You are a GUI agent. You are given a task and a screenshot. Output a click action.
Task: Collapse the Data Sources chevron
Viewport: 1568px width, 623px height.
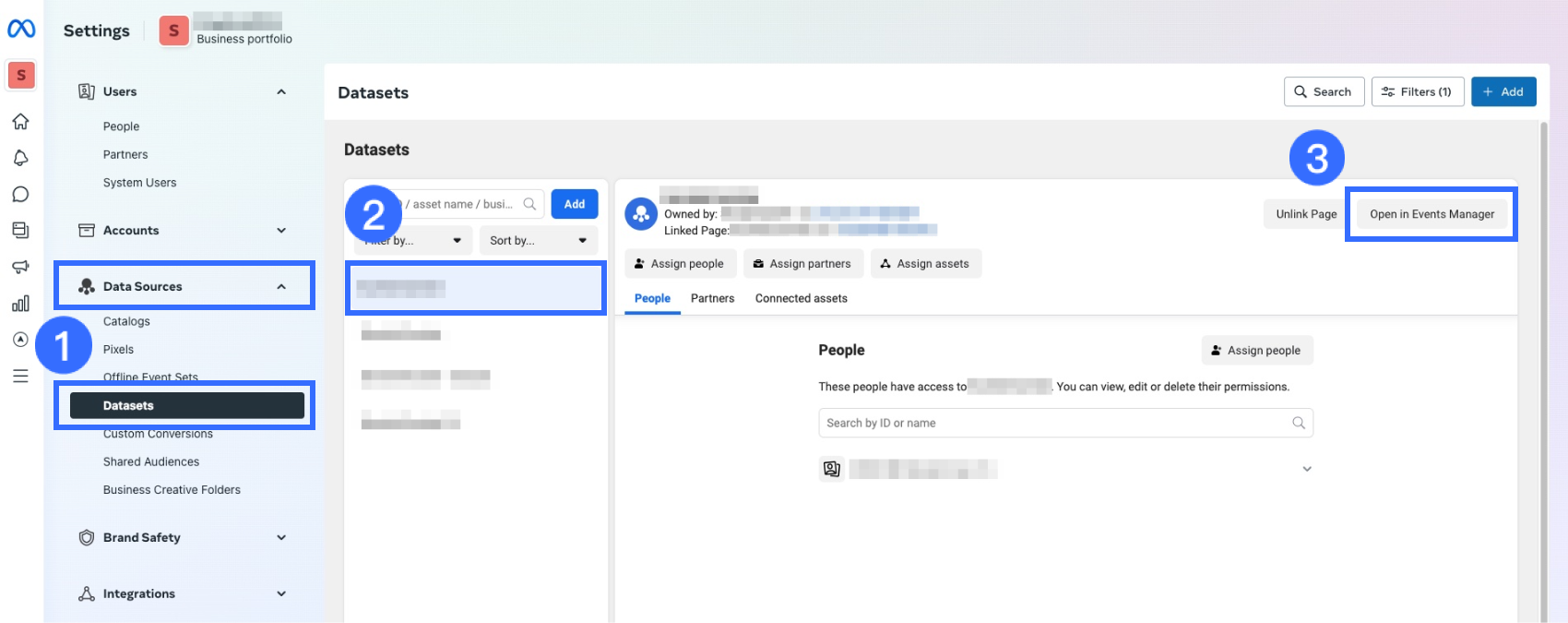281,286
